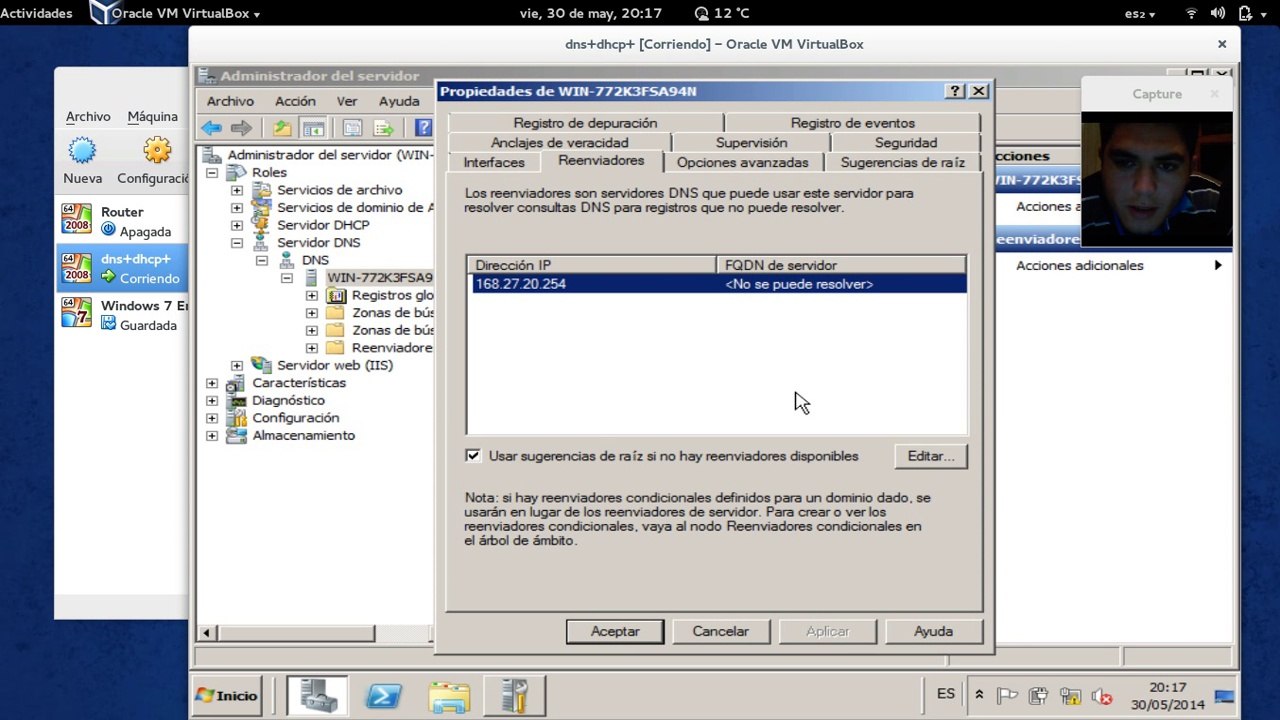The image size is (1280, 720).
Task: Switch to Opciones avanzadas tab
Action: click(742, 162)
